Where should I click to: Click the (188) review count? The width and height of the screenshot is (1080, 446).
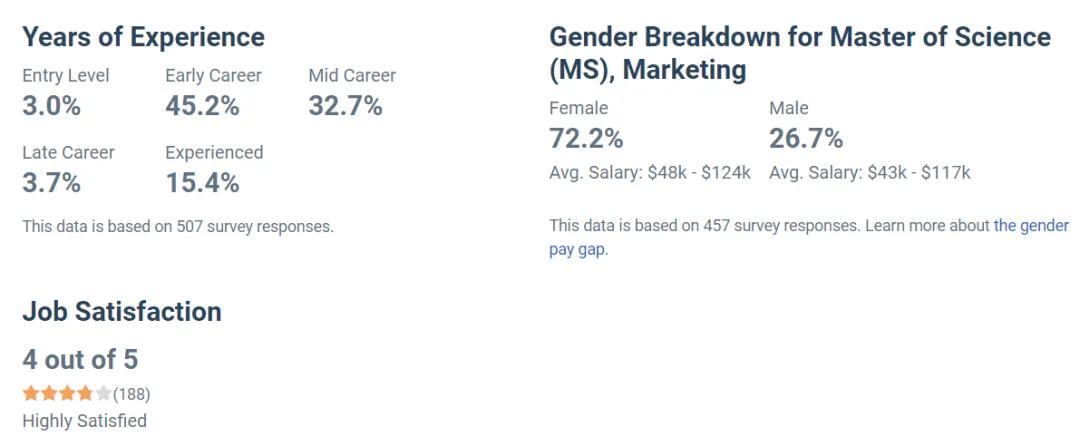point(132,393)
